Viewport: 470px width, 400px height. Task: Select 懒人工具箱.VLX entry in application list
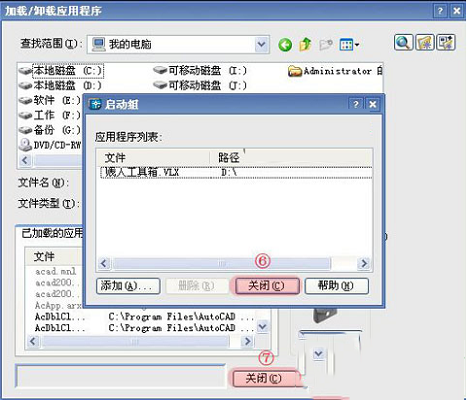coord(236,173)
